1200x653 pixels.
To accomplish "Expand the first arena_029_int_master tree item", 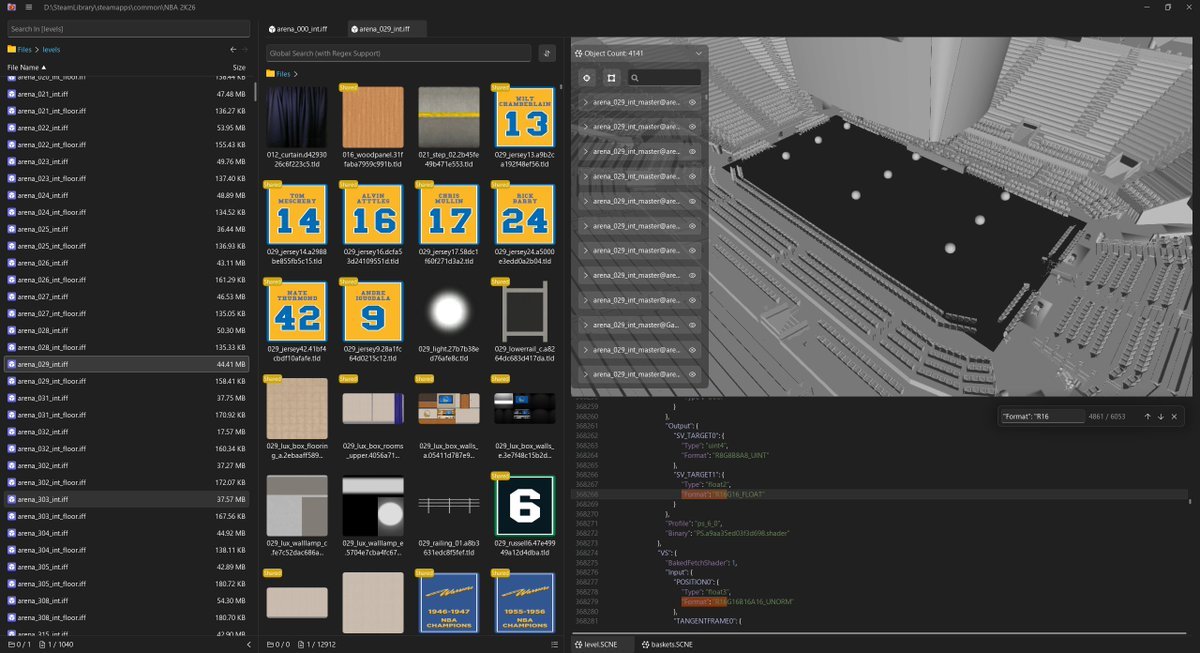I will [586, 102].
